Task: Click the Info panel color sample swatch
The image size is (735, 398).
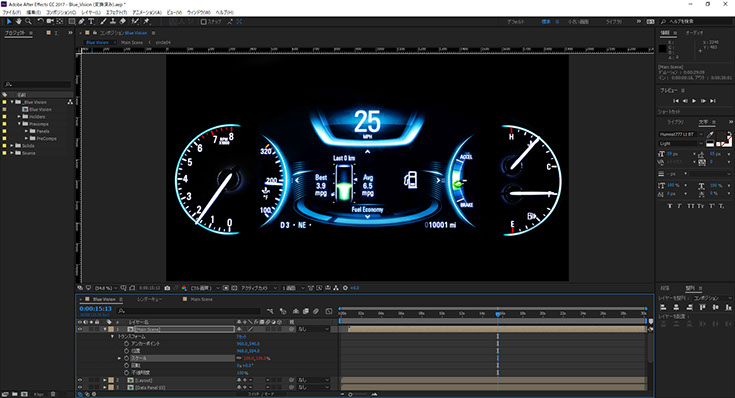Action: pyautogui.click(x=662, y=48)
